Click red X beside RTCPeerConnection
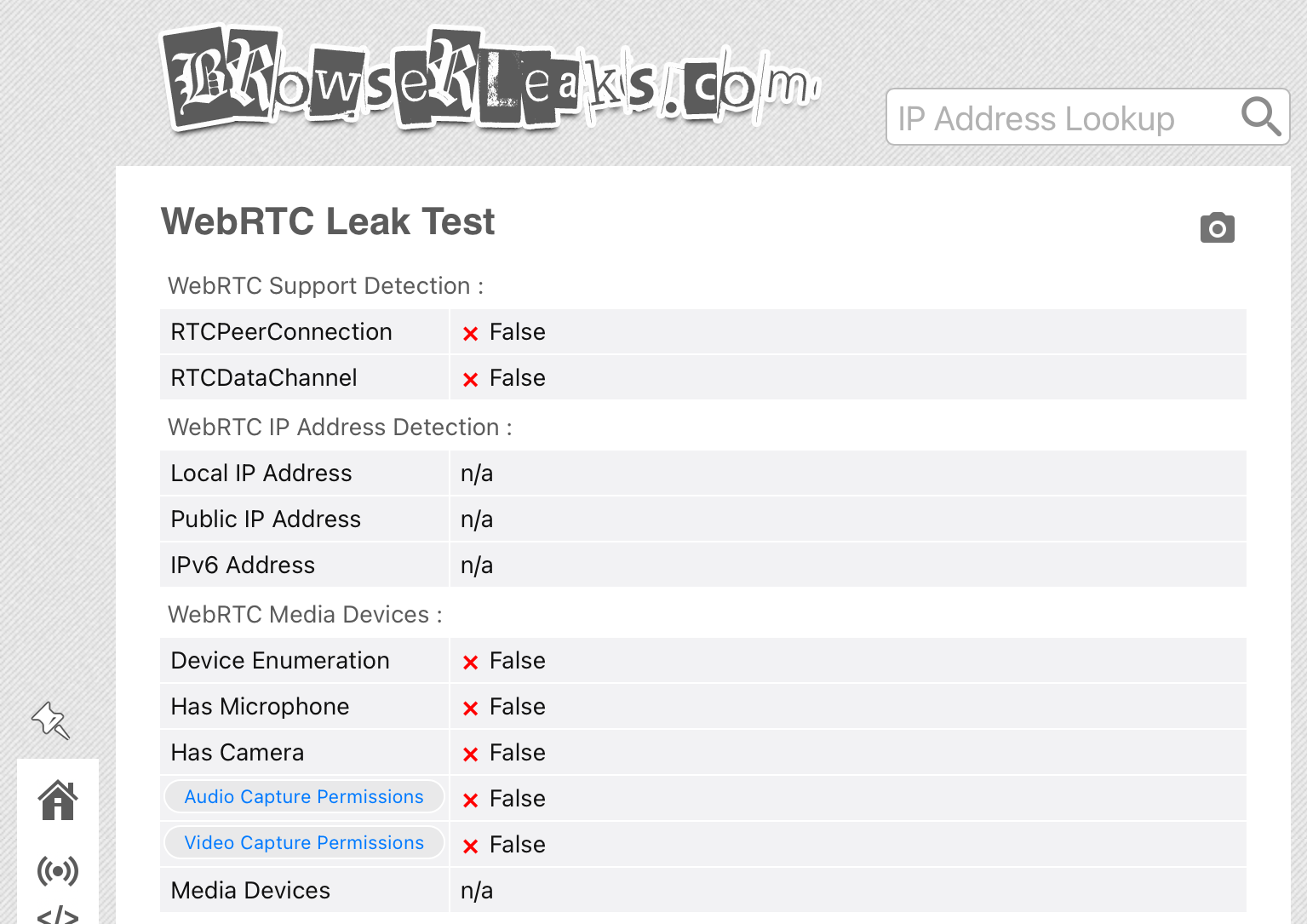The height and width of the screenshot is (924, 1307). (470, 334)
